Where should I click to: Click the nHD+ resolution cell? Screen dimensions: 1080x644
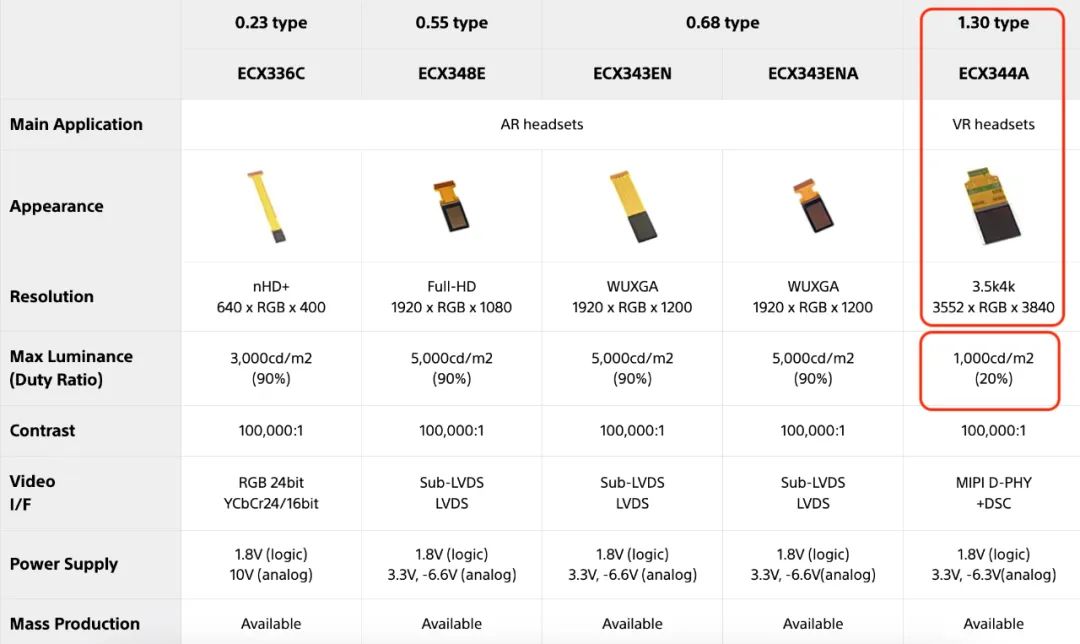click(271, 297)
